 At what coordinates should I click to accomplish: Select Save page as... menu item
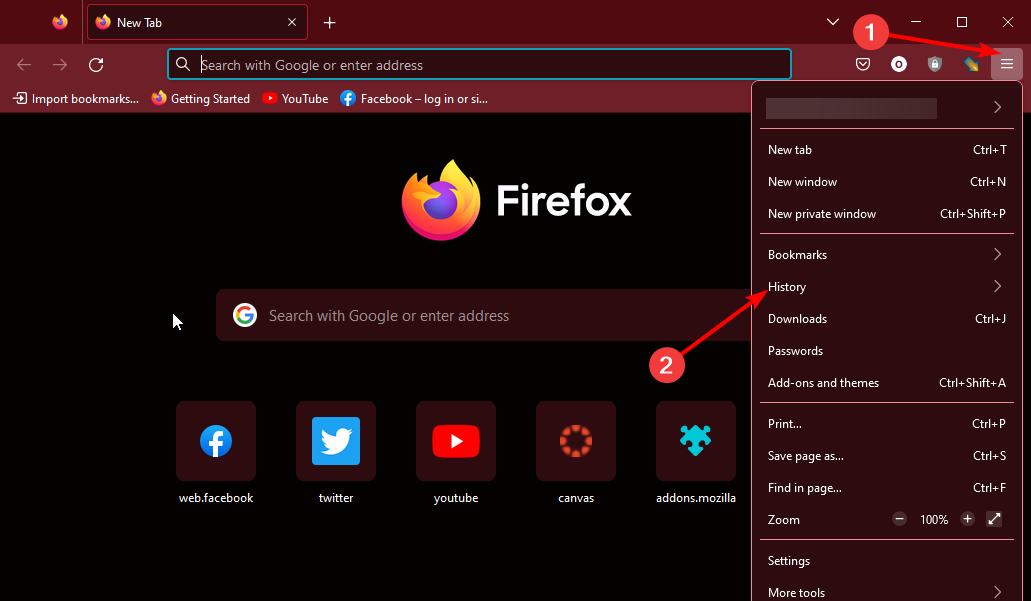(x=886, y=456)
